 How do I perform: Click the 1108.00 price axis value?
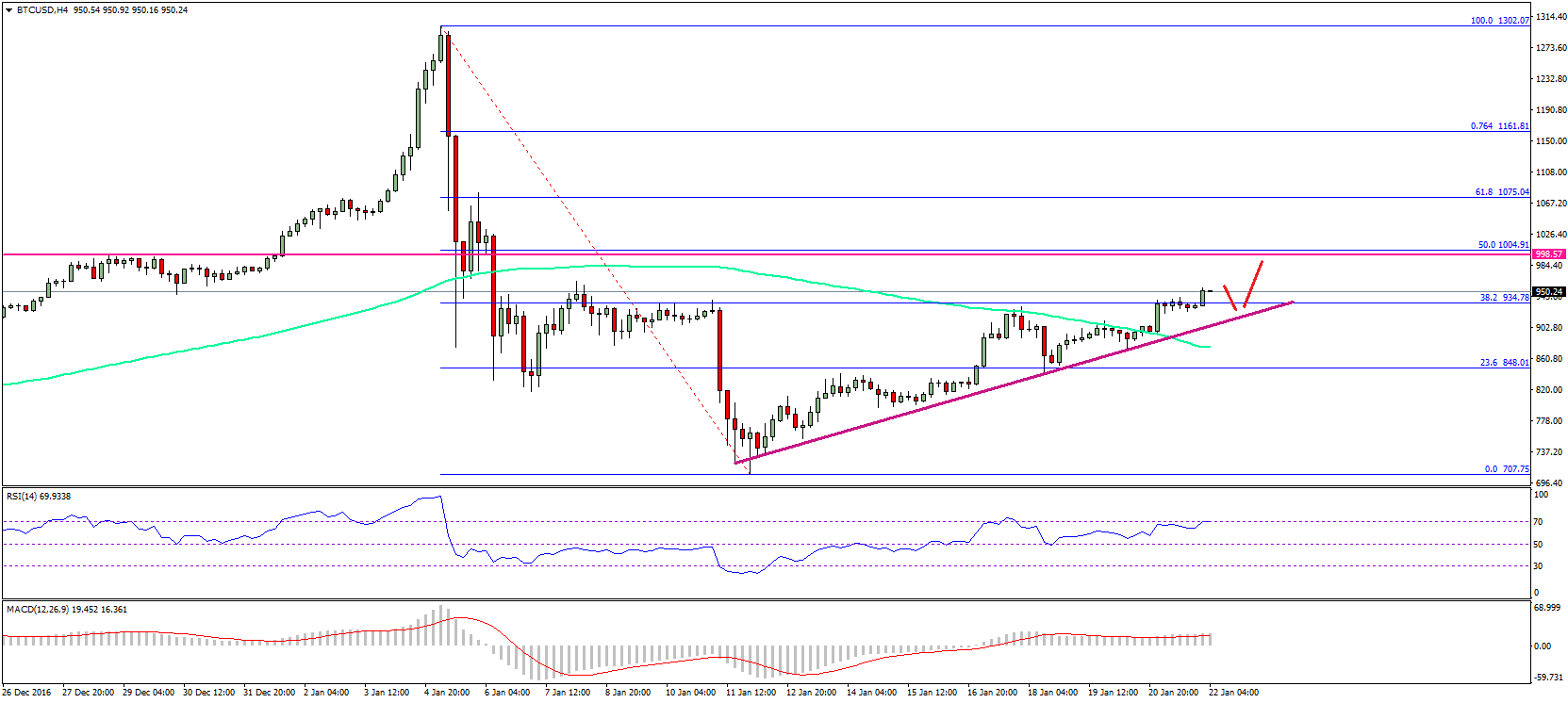tap(1551, 172)
